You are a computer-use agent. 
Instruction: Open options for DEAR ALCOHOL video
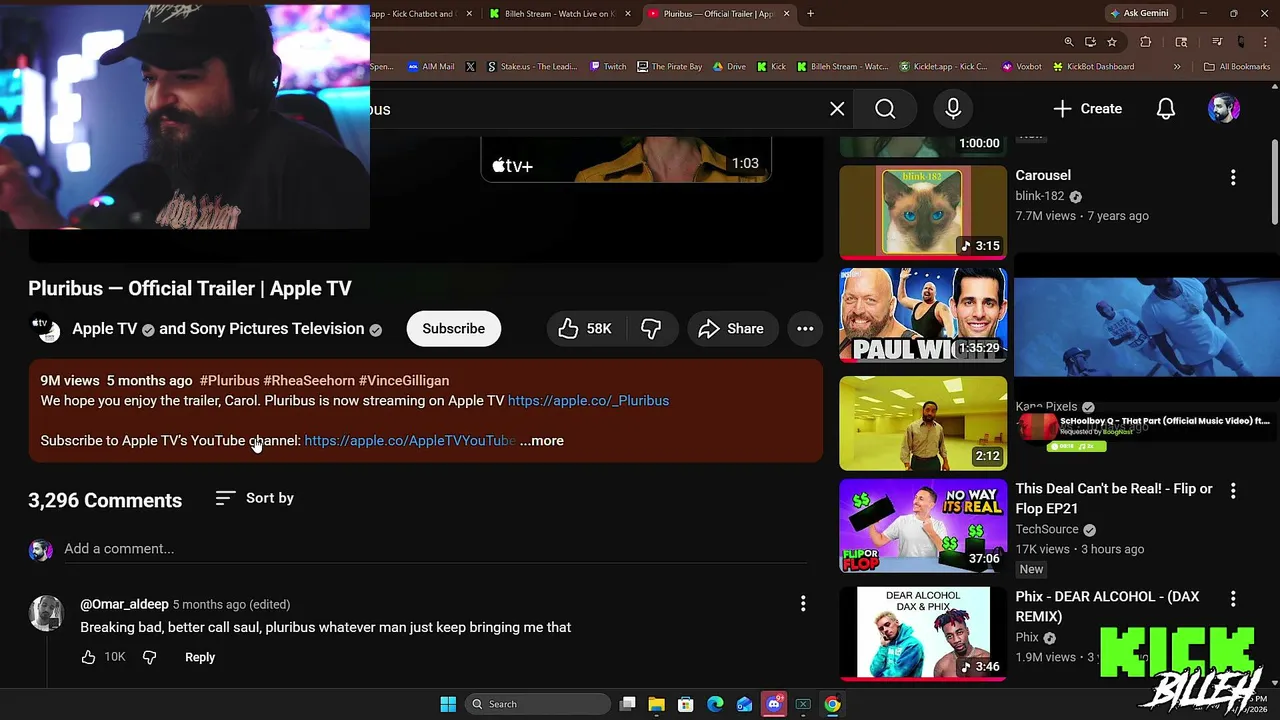click(x=1233, y=598)
